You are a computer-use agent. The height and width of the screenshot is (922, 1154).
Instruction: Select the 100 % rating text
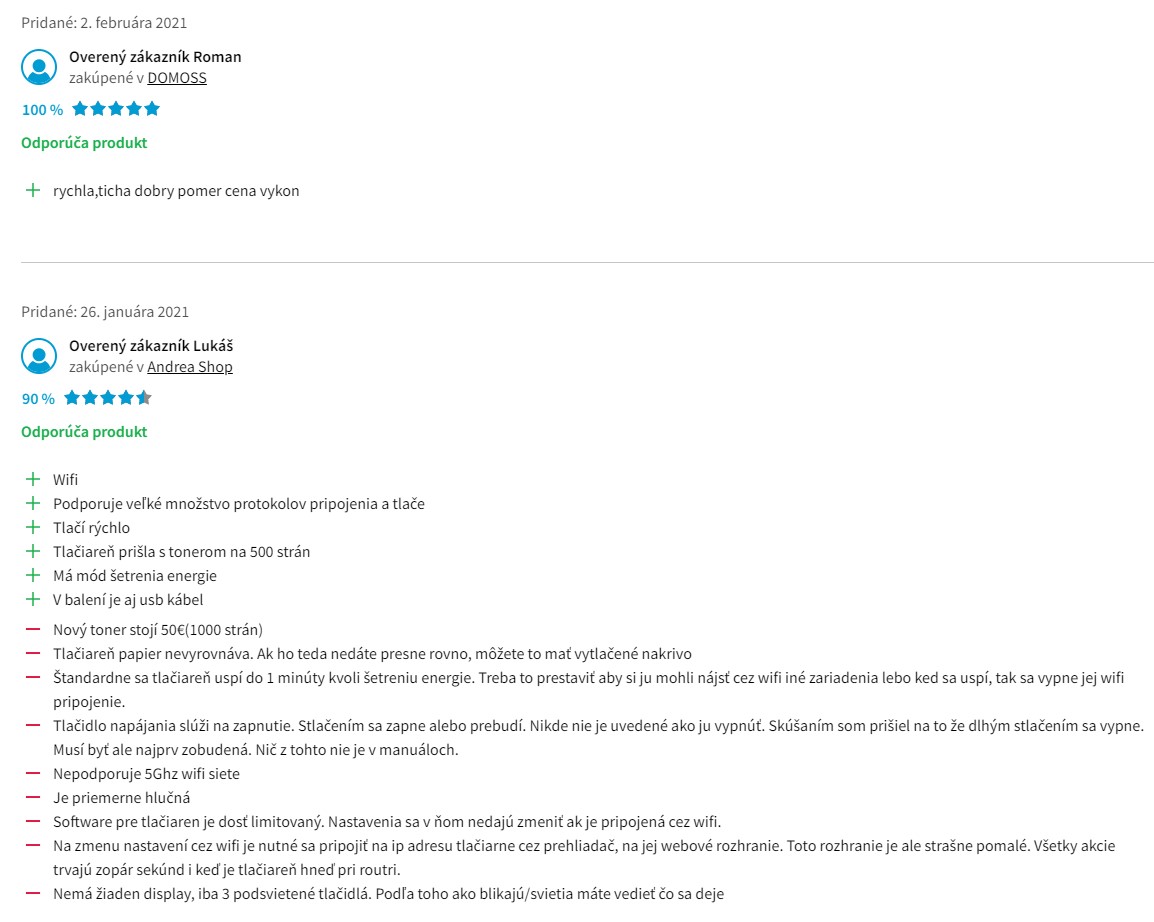point(43,110)
